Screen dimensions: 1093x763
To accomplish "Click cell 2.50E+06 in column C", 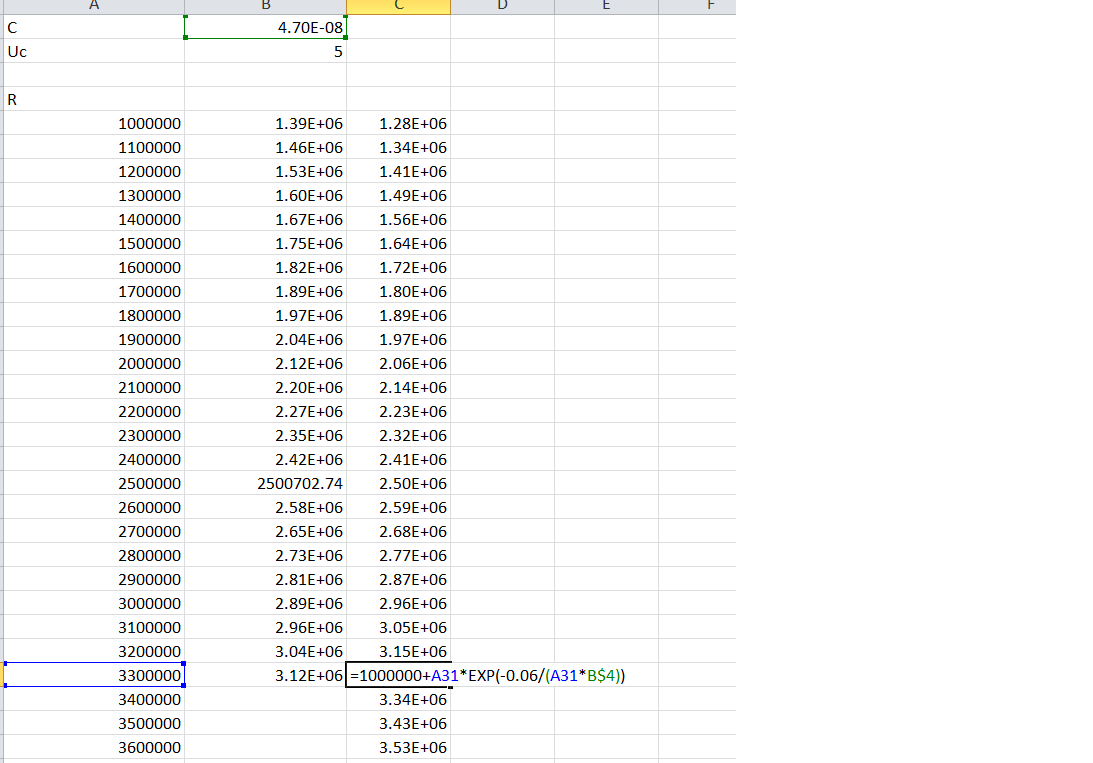I will point(398,484).
